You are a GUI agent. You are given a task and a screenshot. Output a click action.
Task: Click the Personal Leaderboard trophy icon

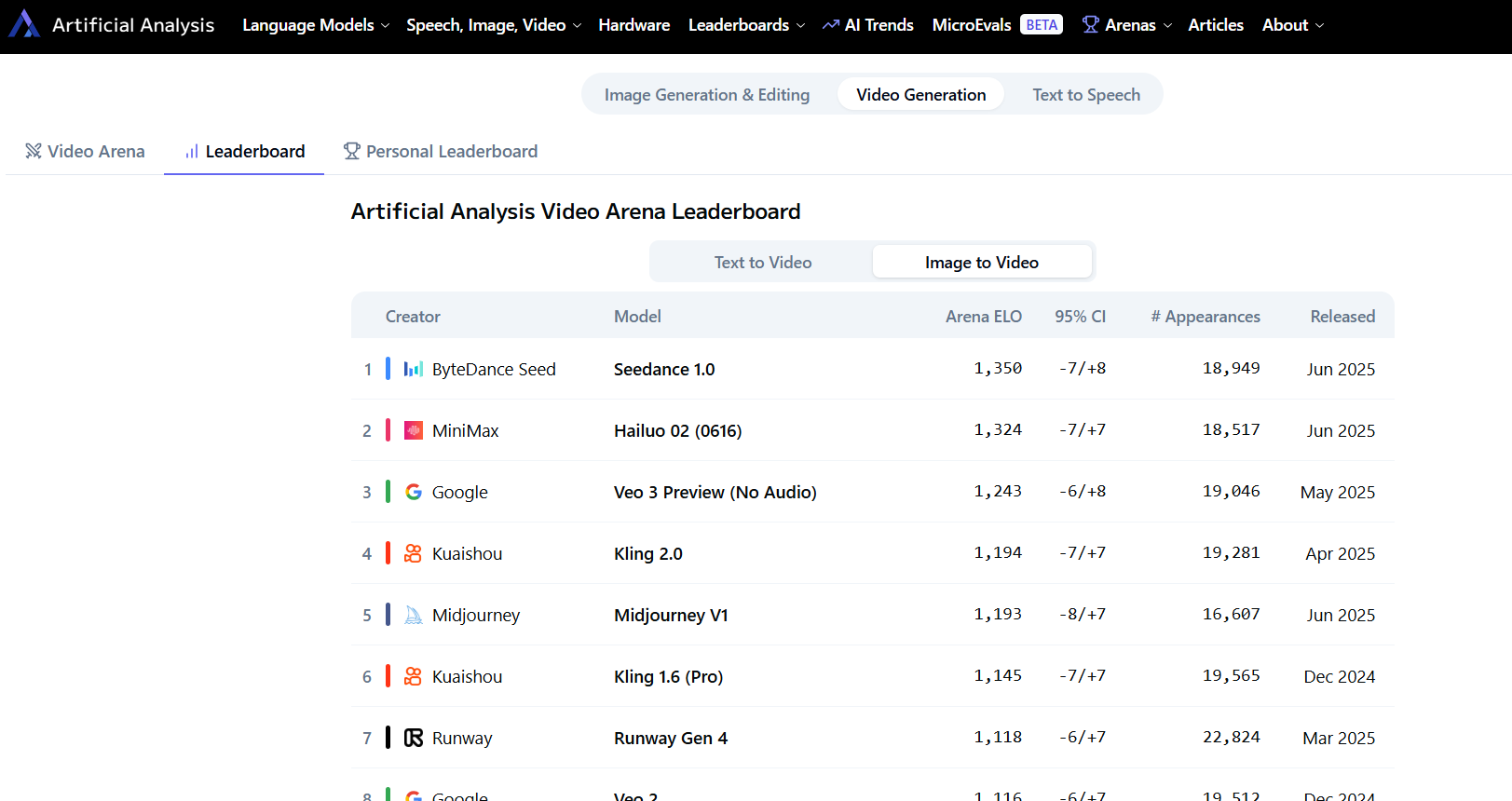tap(351, 151)
